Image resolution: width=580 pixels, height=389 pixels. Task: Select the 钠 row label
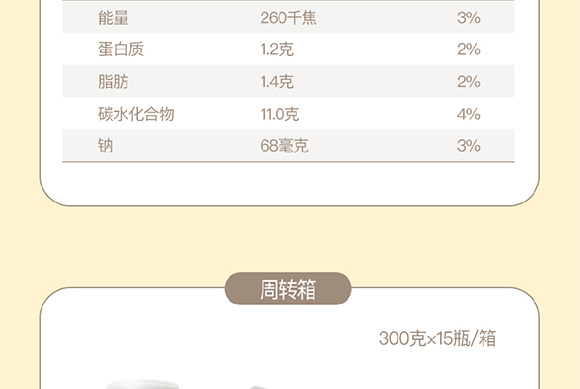tap(105, 145)
